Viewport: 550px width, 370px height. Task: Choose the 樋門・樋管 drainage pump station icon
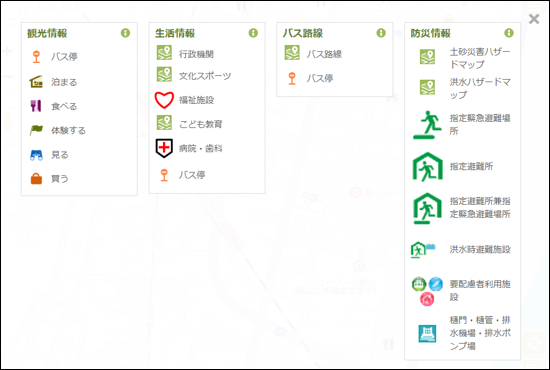point(427,333)
